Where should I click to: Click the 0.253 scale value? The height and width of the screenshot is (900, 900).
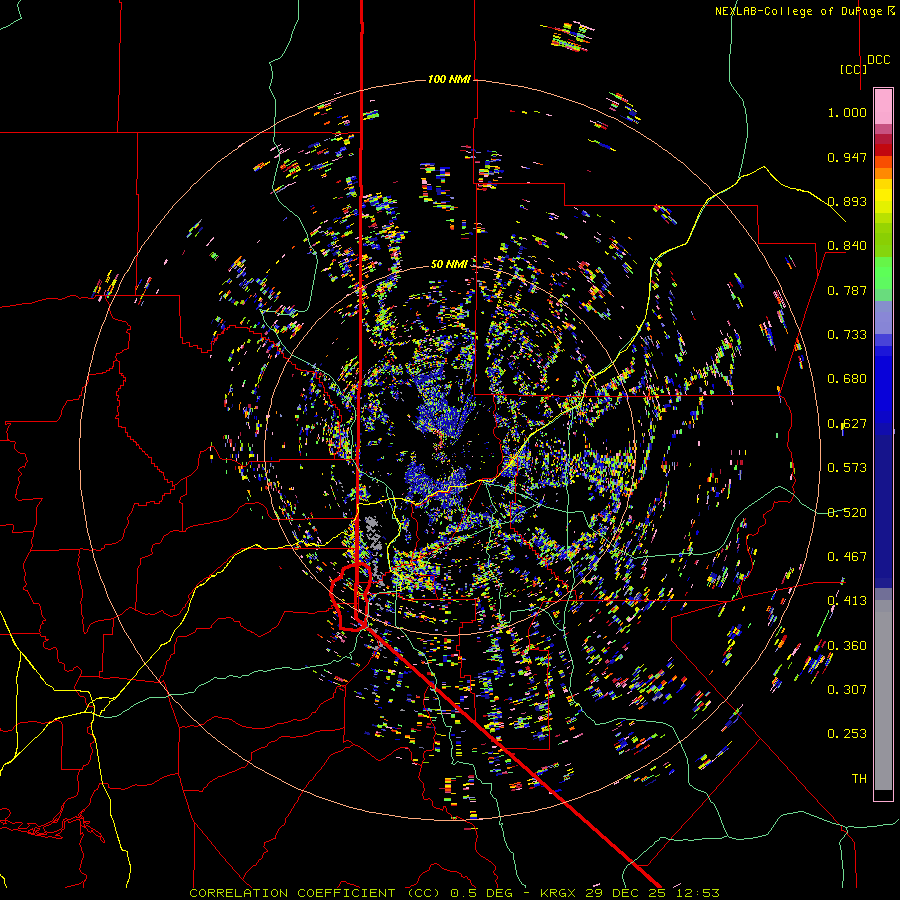tap(847, 734)
